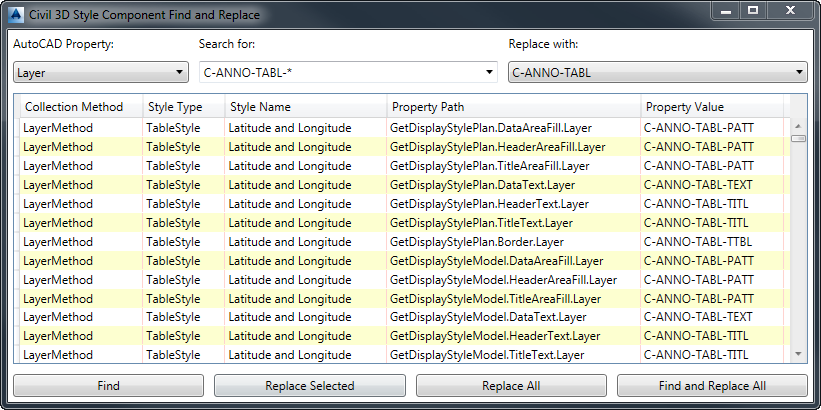Click the Find button
The width and height of the screenshot is (821, 410).
coord(108,386)
